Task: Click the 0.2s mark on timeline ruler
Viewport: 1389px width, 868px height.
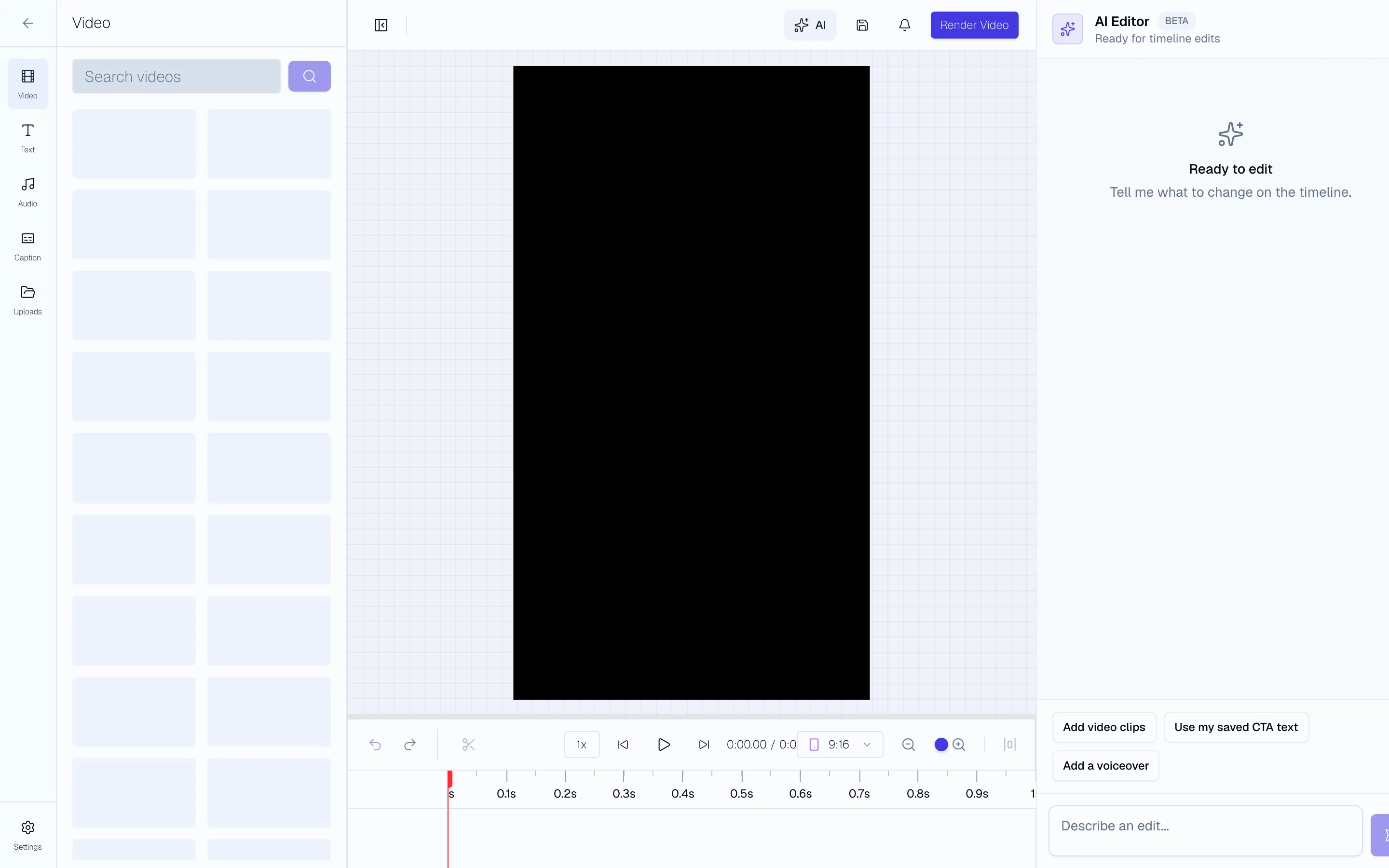Action: point(565,793)
